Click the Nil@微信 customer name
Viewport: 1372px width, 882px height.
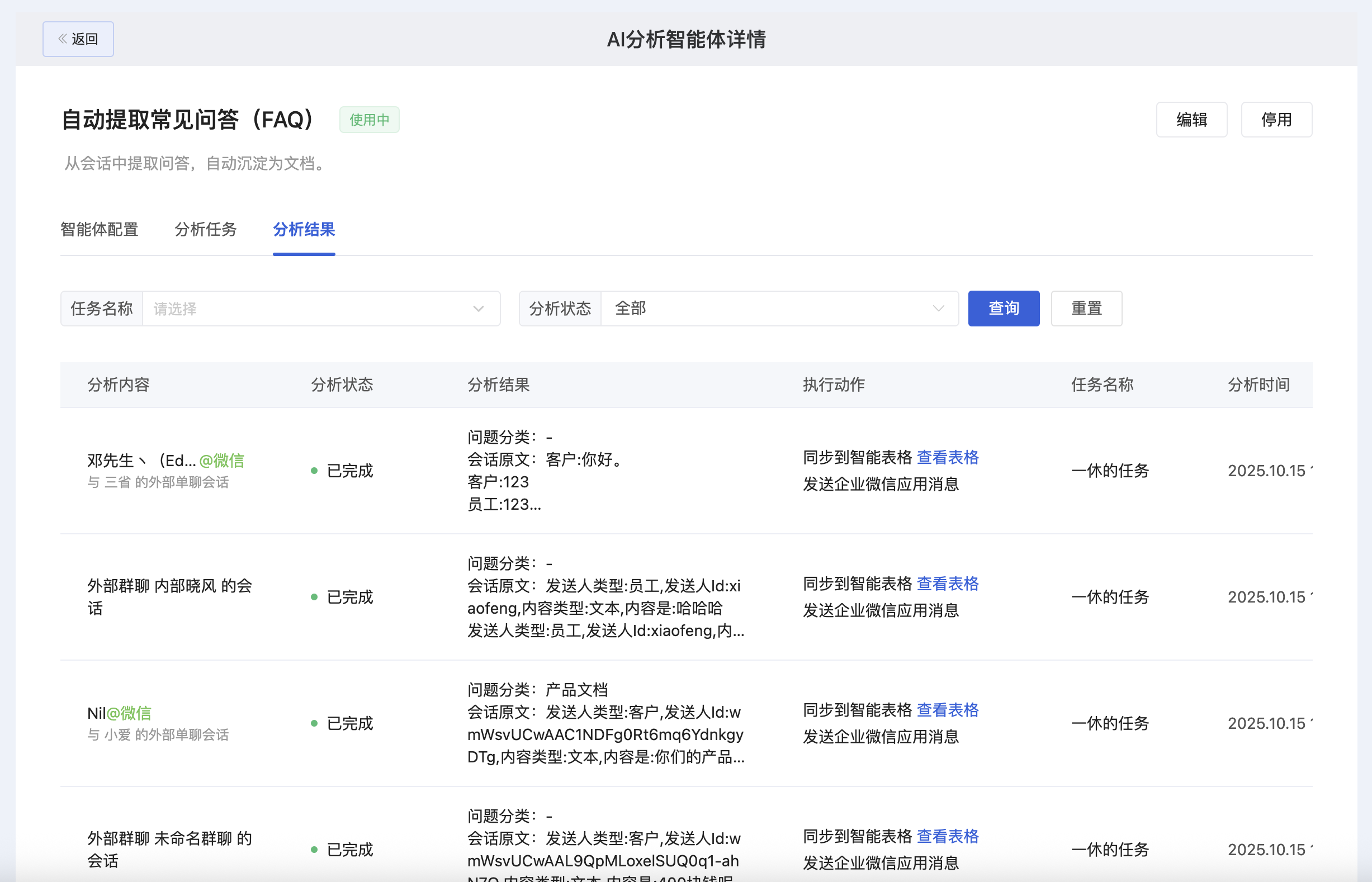119,713
